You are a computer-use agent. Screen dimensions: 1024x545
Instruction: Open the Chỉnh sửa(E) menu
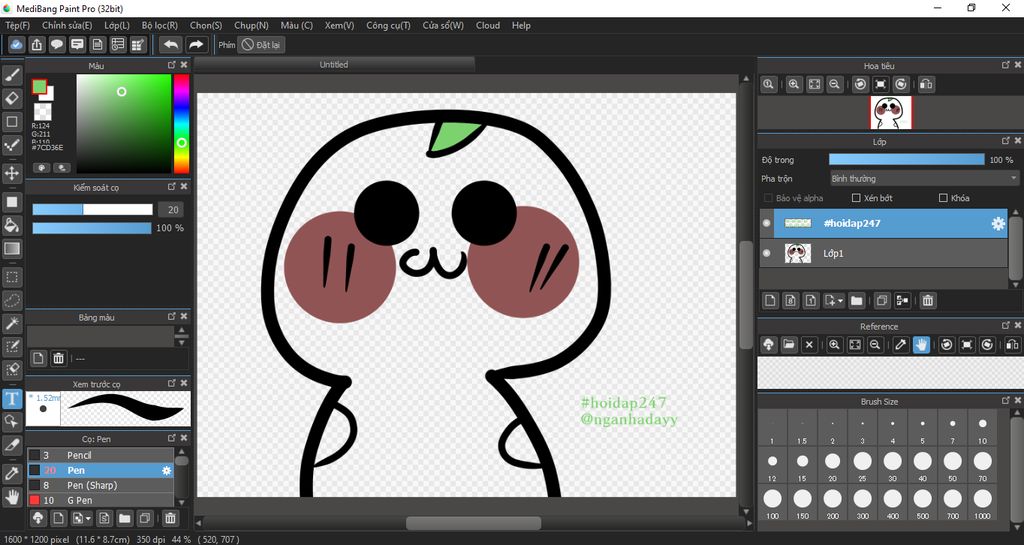(67, 25)
